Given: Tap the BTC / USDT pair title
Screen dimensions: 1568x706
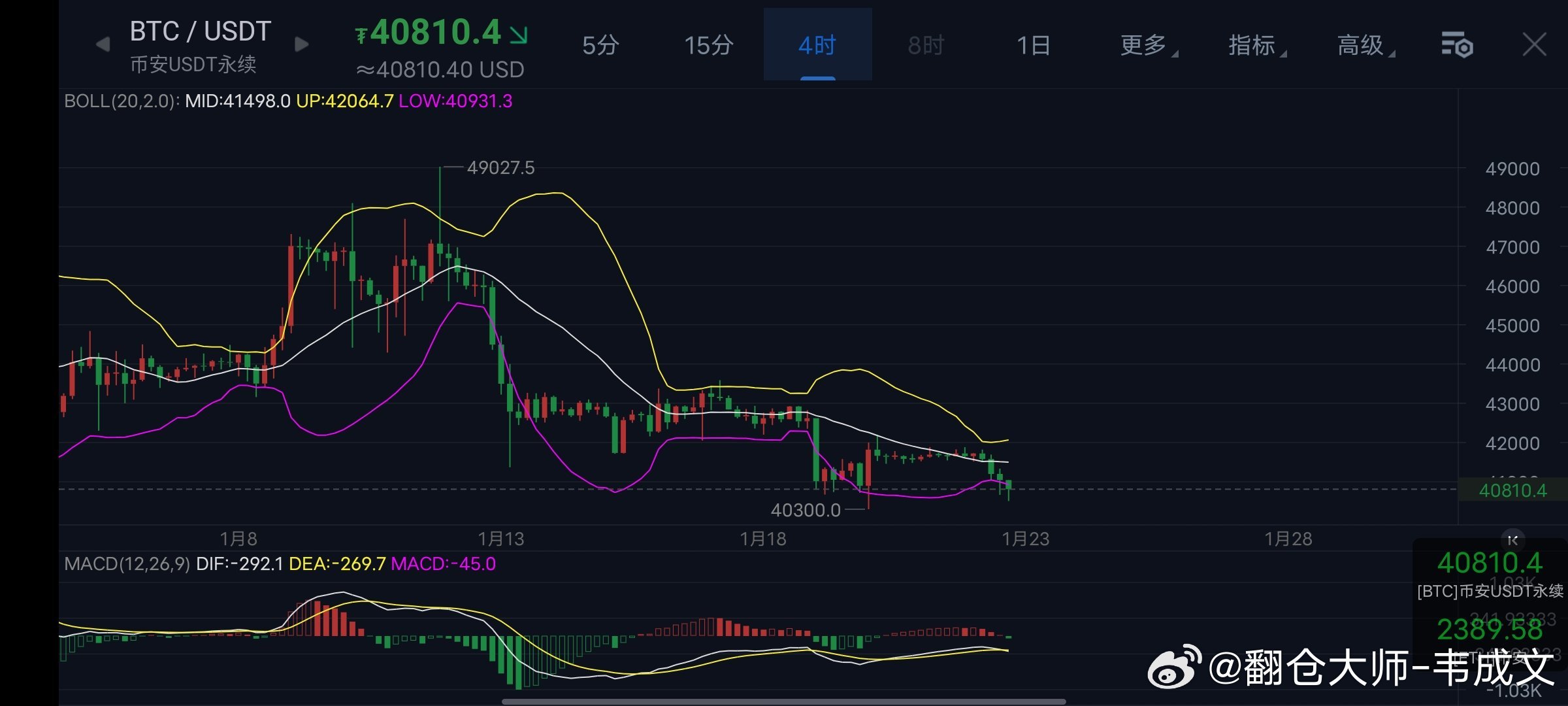Looking at the screenshot, I should (201, 31).
